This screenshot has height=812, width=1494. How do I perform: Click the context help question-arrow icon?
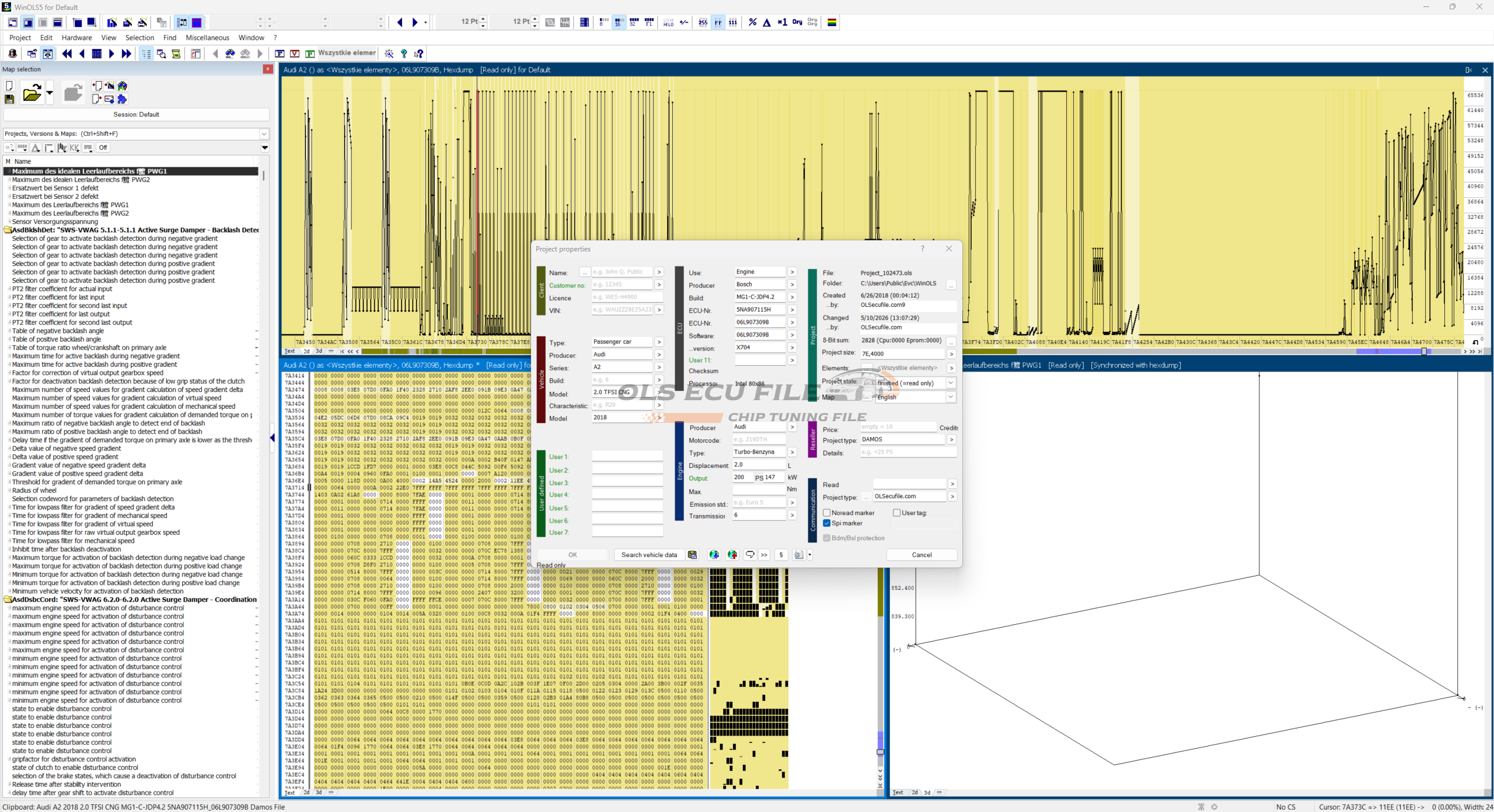coord(418,54)
